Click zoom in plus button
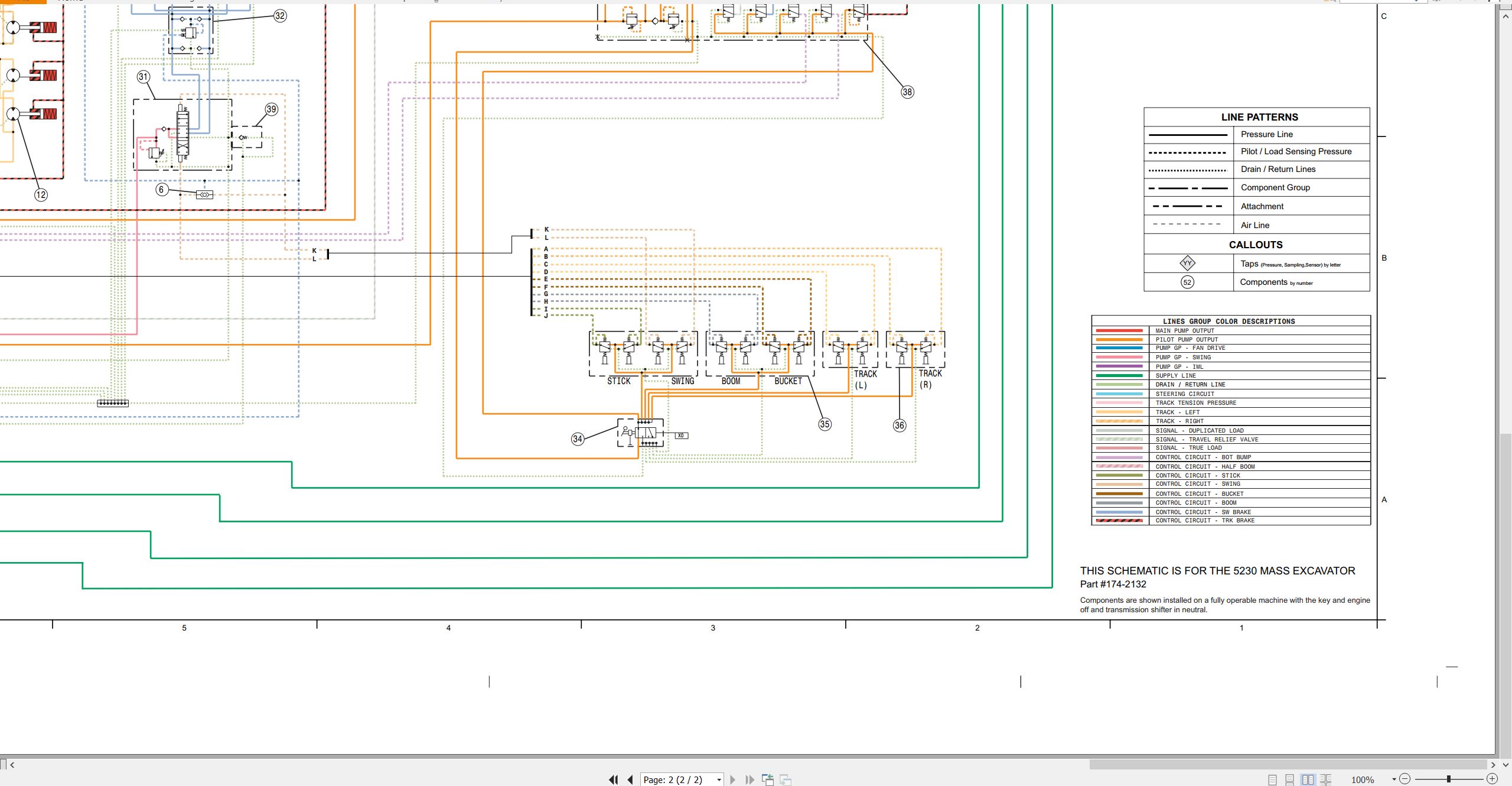This screenshot has width=1512, height=786. click(x=1492, y=779)
